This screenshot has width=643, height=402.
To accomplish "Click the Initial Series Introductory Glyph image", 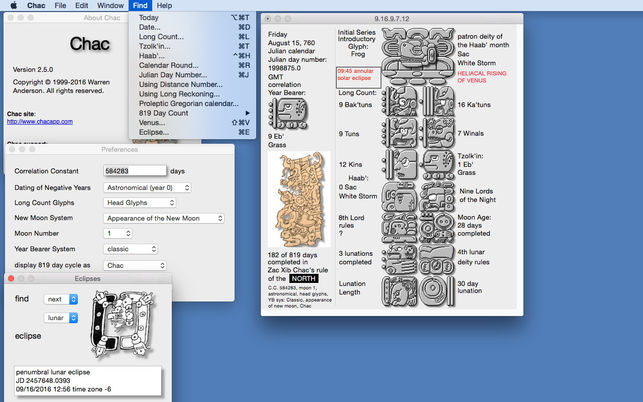I will click(x=418, y=56).
